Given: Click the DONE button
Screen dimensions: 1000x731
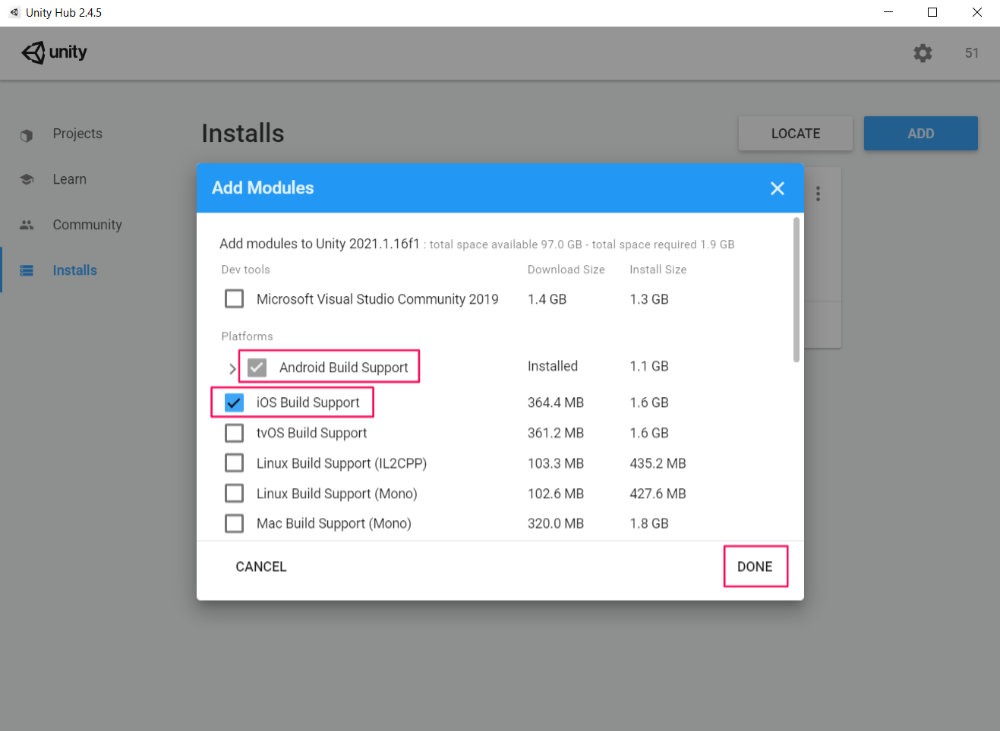Looking at the screenshot, I should click(x=755, y=566).
